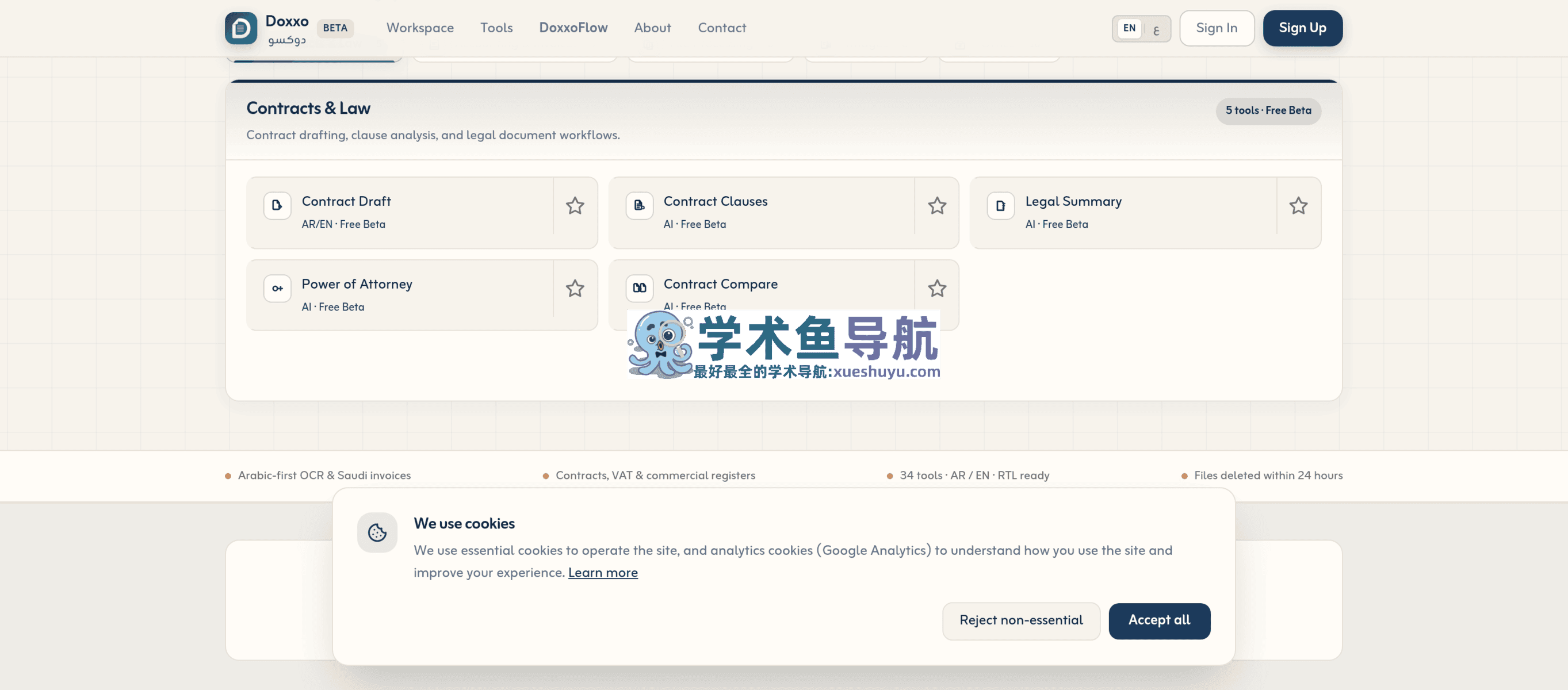Viewport: 1568px width, 690px height.
Task: Click 'Files deleted within 24 hours' text
Action: pyautogui.click(x=1268, y=475)
